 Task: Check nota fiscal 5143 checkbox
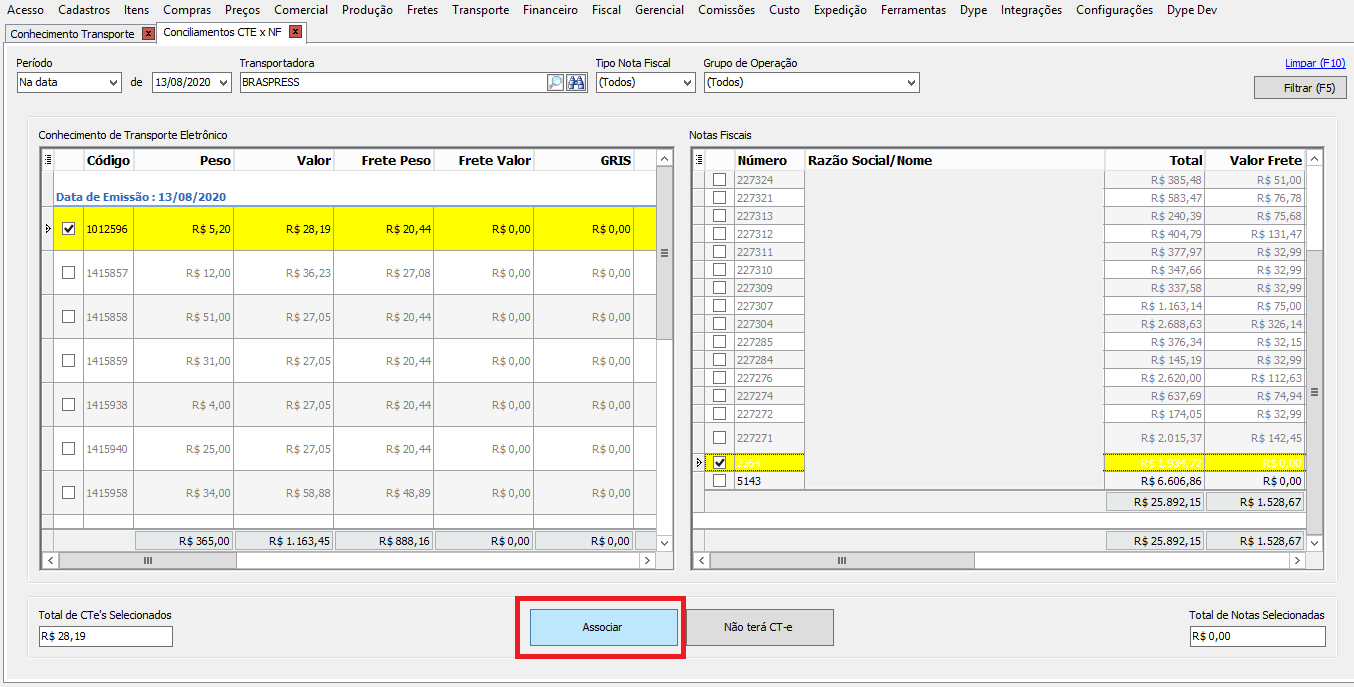pos(719,481)
